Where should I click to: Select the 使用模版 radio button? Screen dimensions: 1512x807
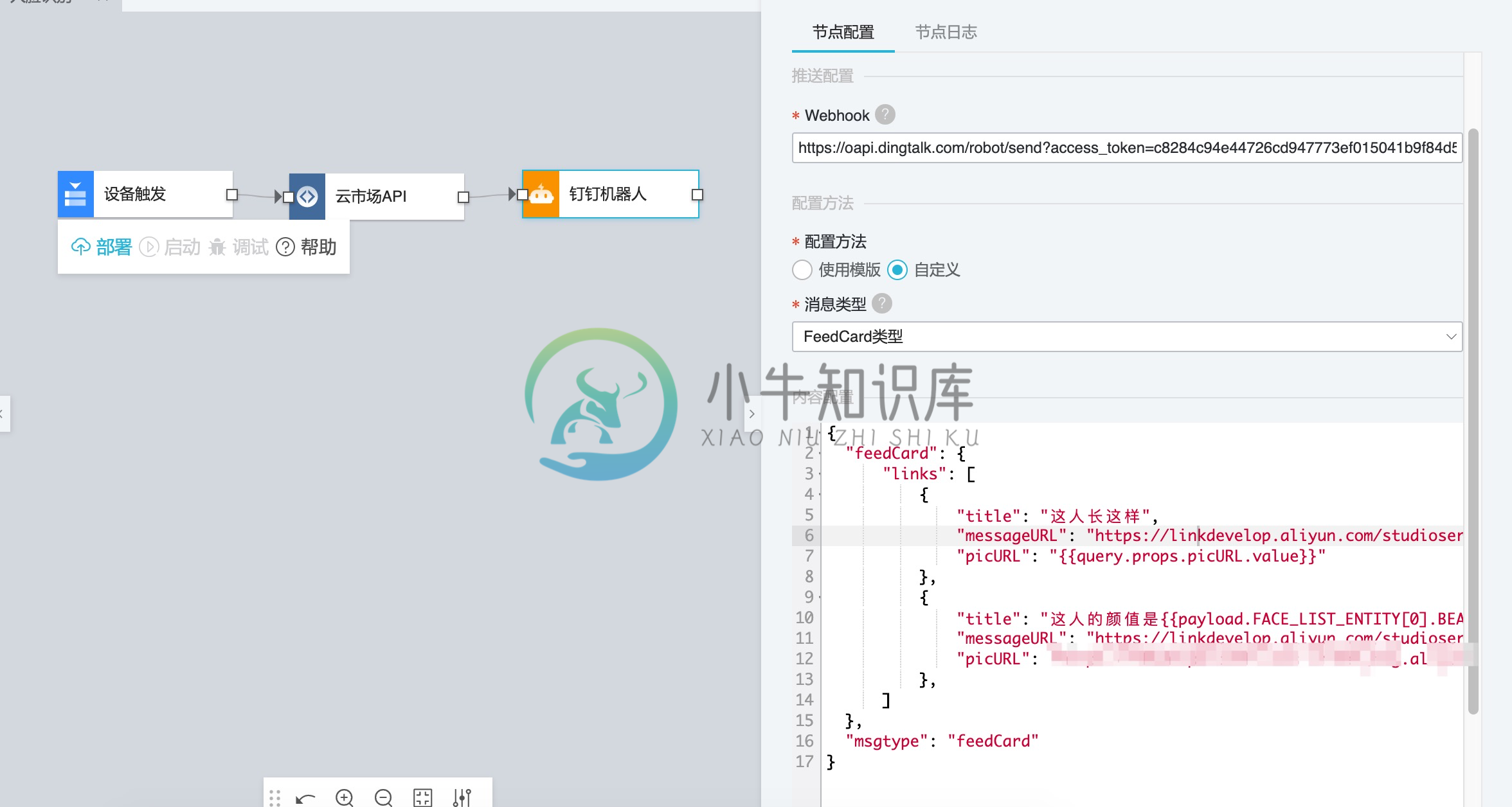point(802,270)
